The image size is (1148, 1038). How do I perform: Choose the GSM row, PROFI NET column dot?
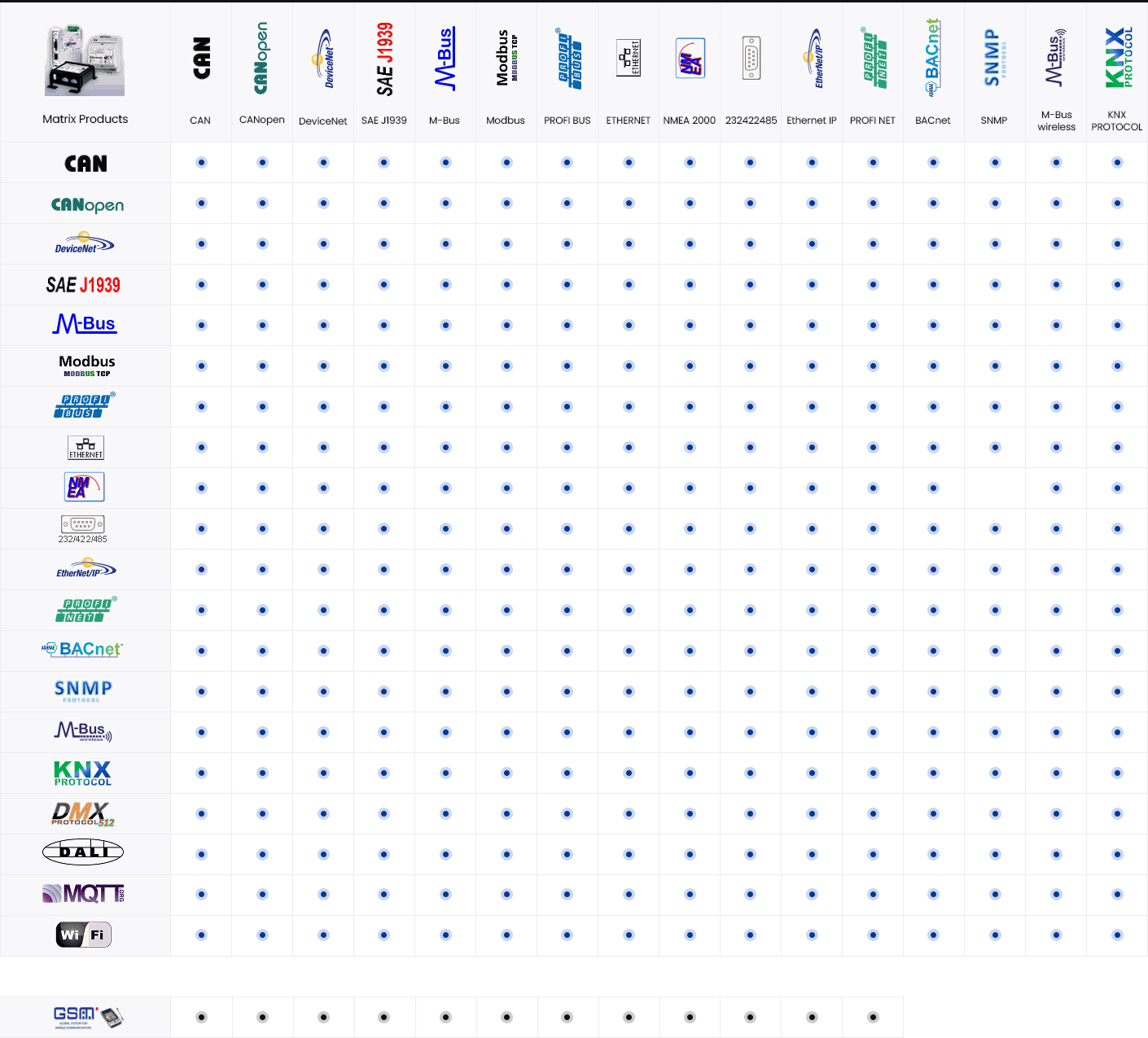[873, 1018]
